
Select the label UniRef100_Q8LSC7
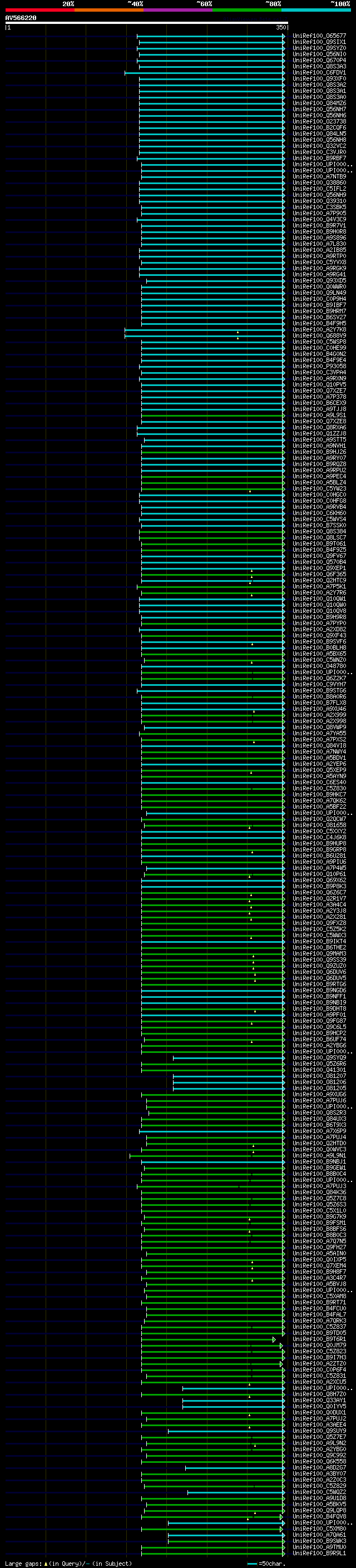pyautogui.click(x=319, y=537)
